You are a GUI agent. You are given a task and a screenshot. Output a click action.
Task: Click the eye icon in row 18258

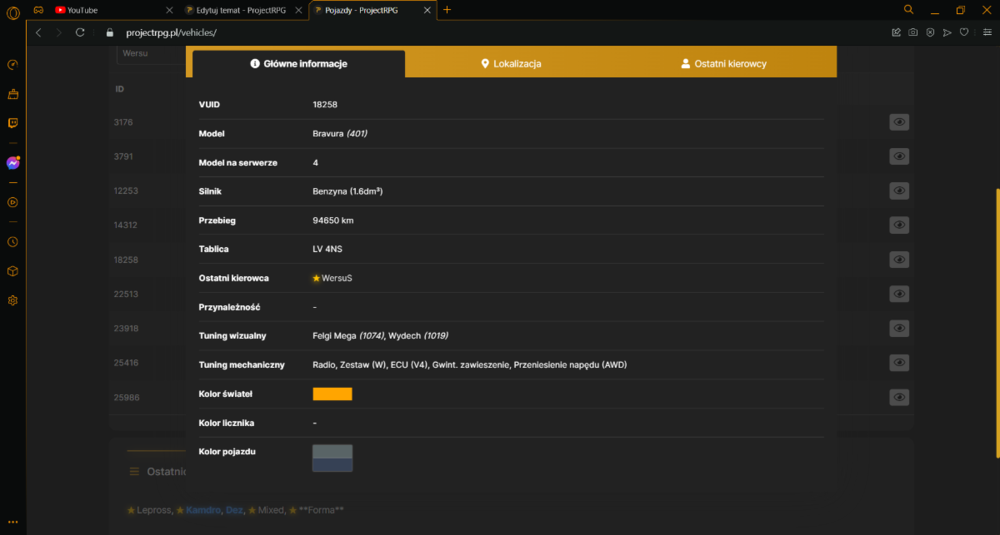tap(899, 260)
